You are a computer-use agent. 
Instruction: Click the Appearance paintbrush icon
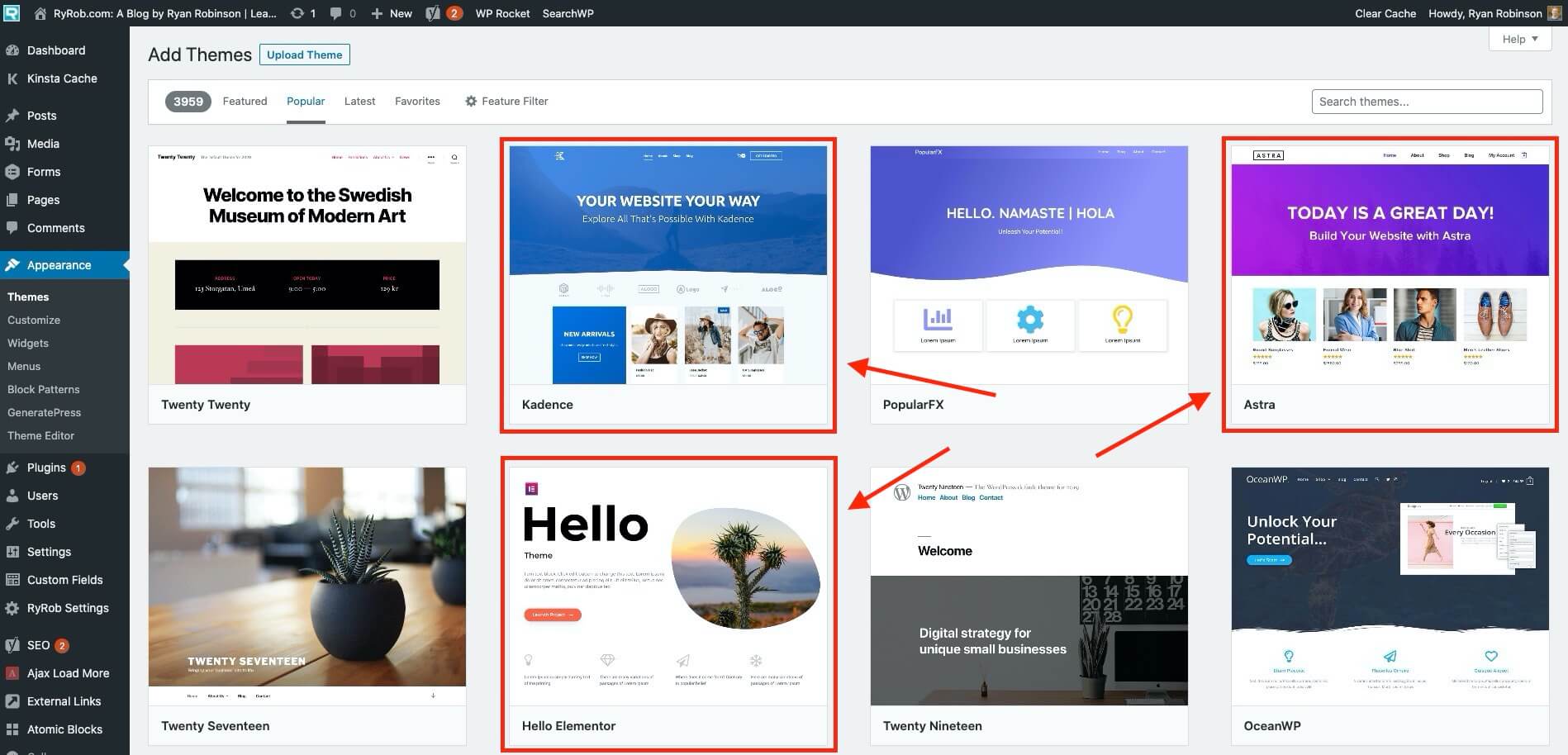13,264
